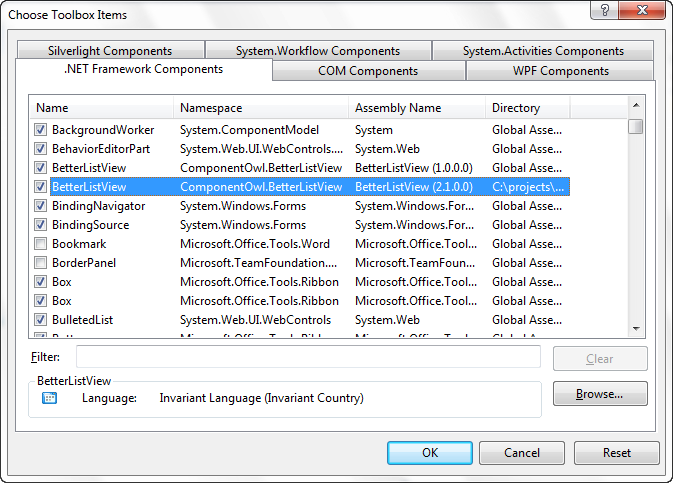Click into the Filter text field
673x483 pixels.
pos(308,357)
